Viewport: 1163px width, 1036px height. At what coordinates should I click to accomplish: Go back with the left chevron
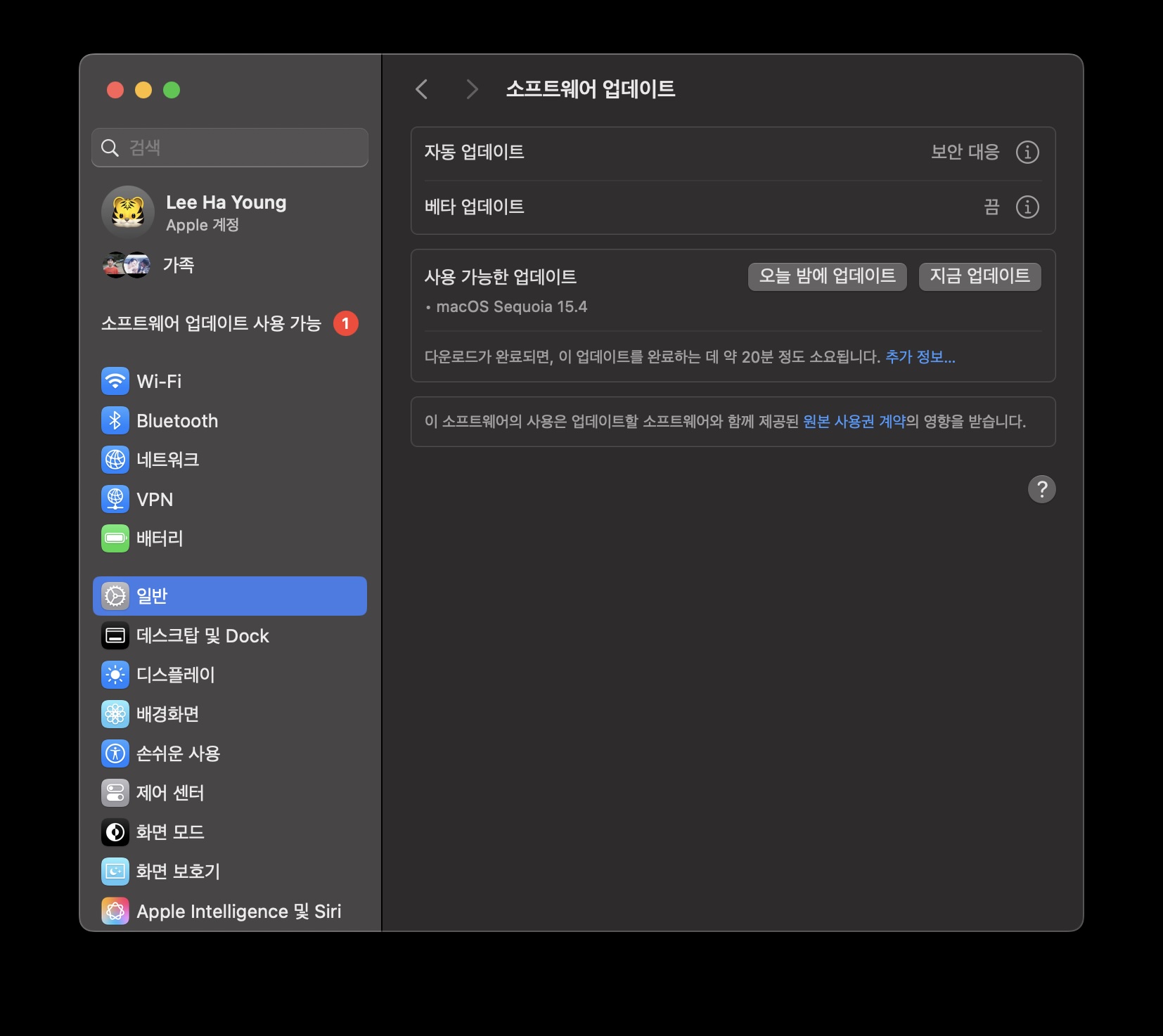(x=422, y=89)
